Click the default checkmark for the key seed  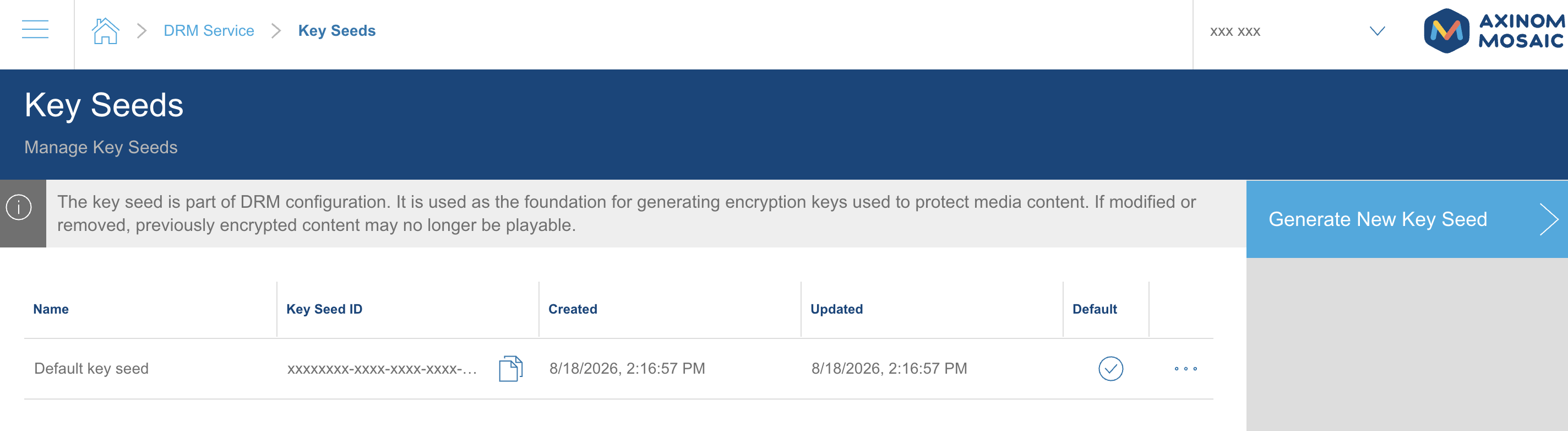1110,369
